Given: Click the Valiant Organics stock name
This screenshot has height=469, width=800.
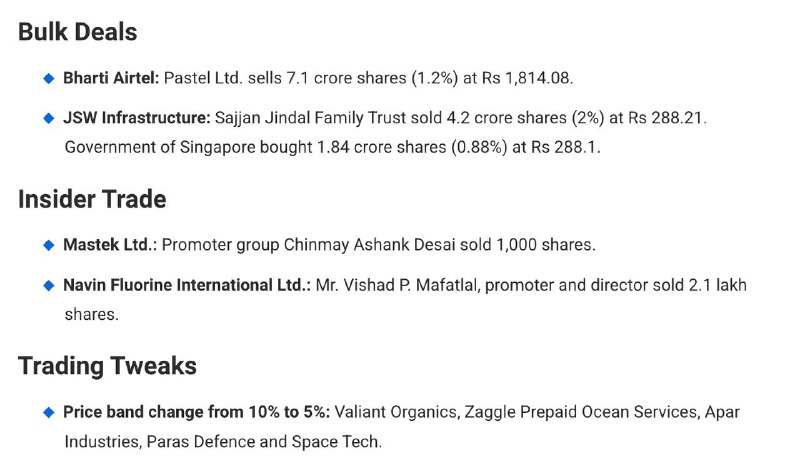Looking at the screenshot, I should [x=396, y=412].
